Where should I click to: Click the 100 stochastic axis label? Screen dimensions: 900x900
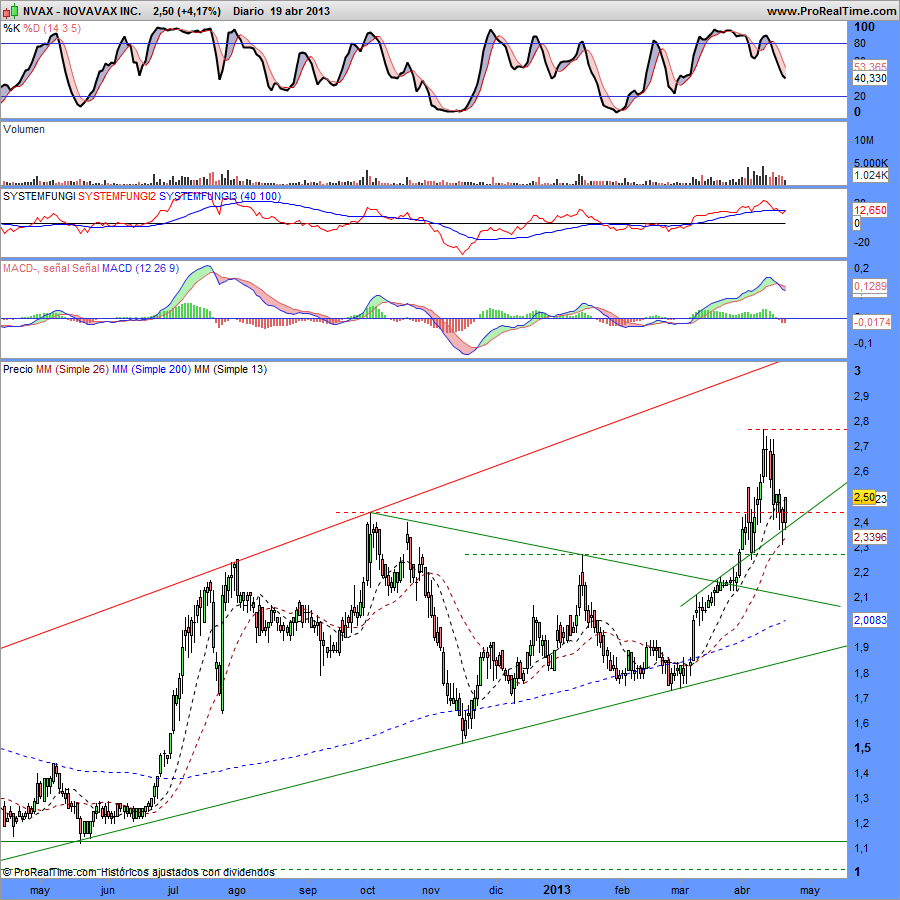tap(864, 27)
